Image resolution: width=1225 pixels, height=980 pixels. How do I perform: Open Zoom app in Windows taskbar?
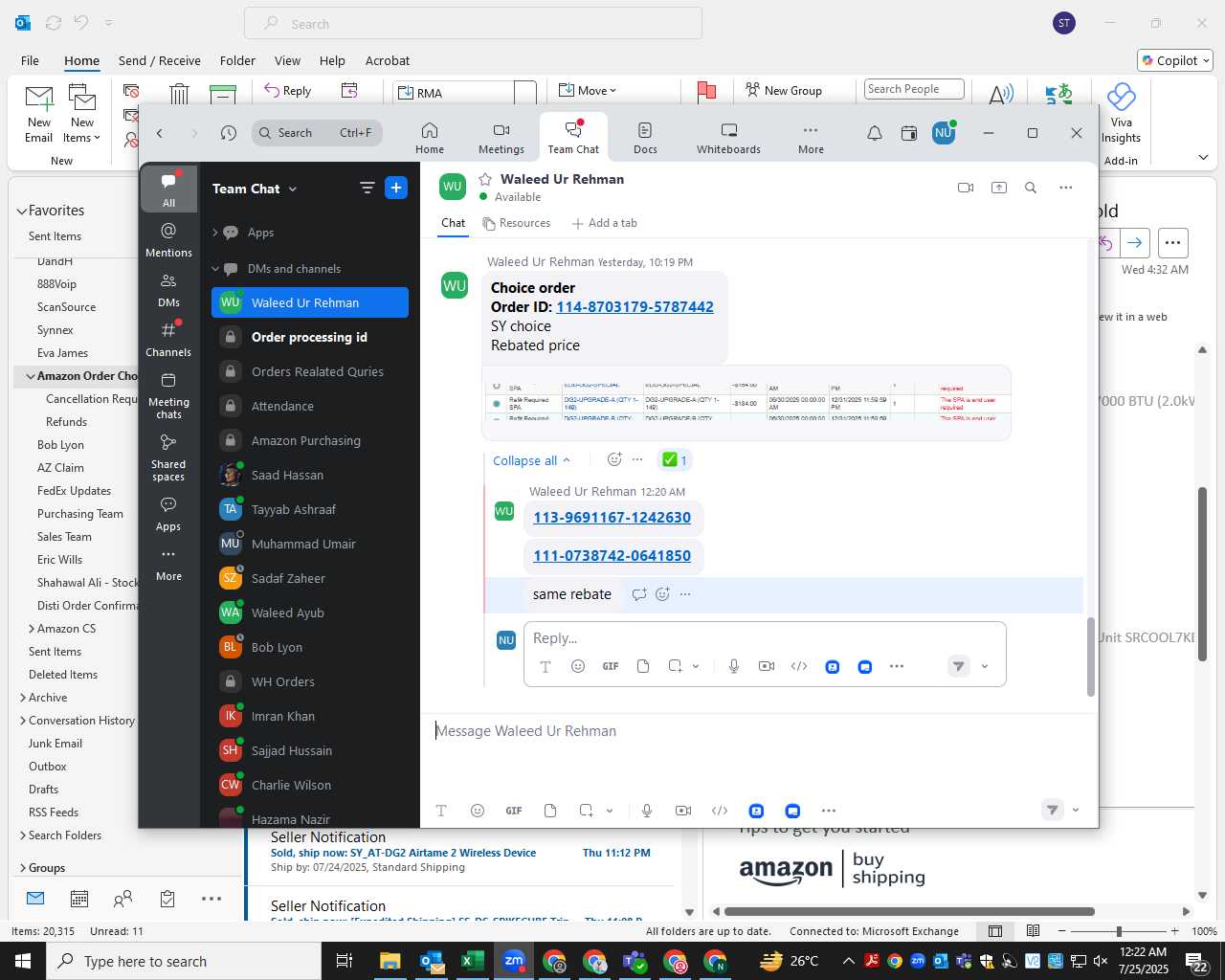(x=514, y=961)
